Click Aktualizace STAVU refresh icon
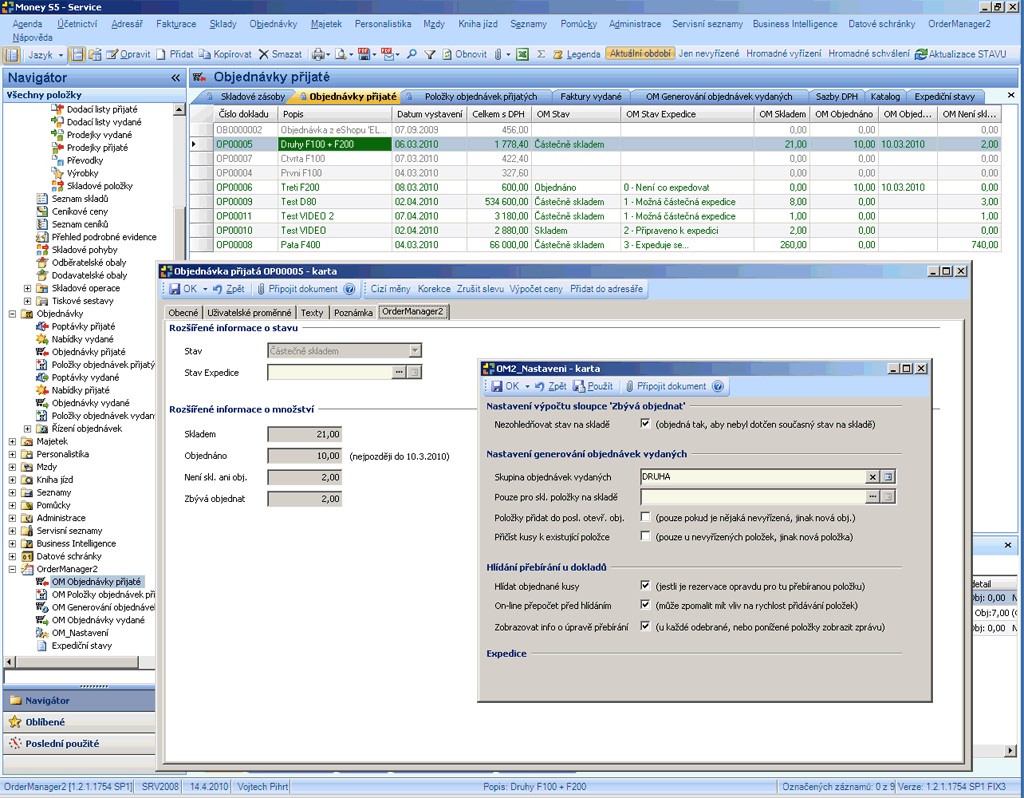Screen dimensions: 1024x798 pyautogui.click(x=921, y=54)
